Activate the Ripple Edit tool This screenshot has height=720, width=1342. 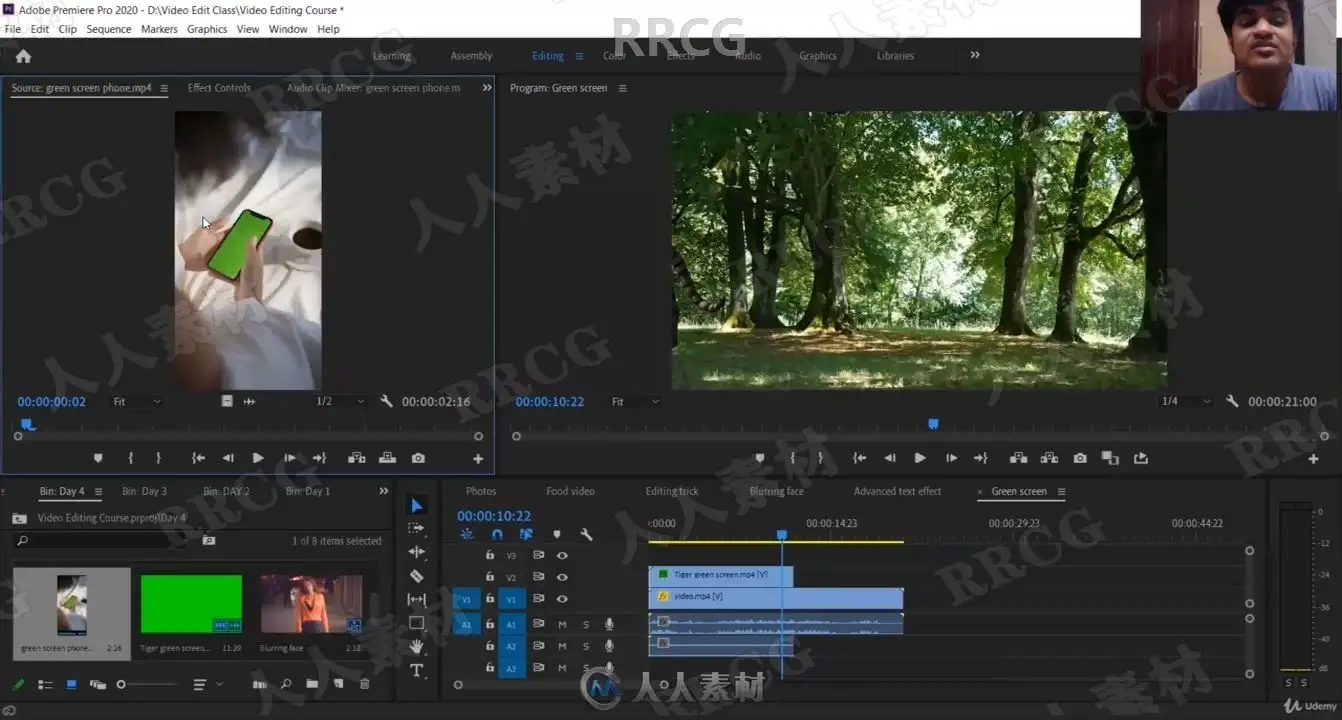click(x=417, y=552)
